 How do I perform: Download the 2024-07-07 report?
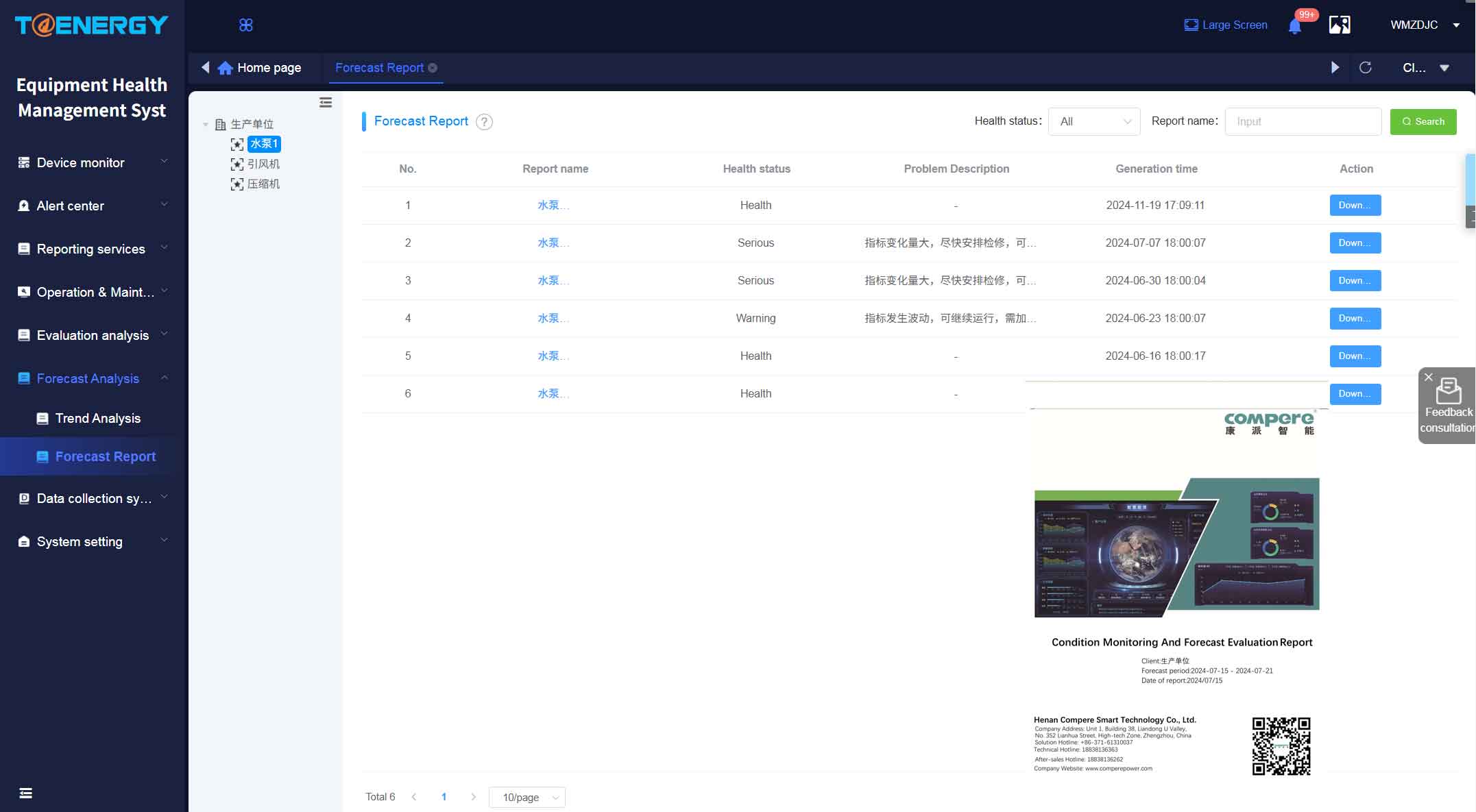click(1355, 243)
